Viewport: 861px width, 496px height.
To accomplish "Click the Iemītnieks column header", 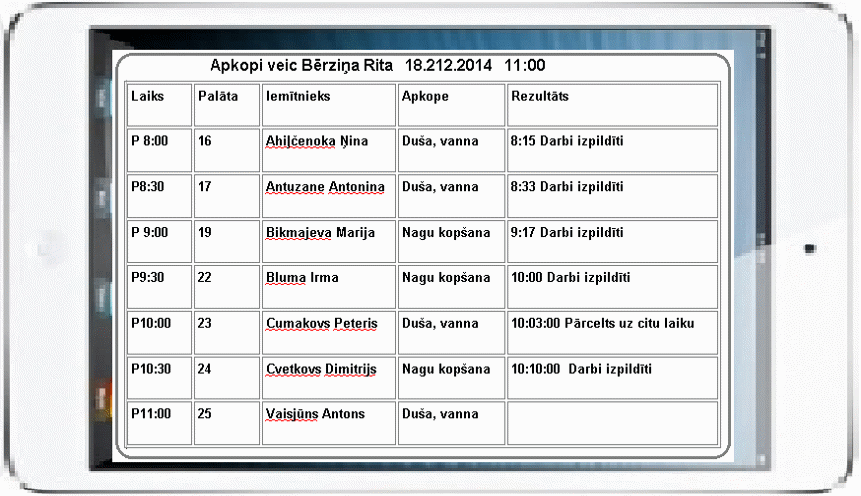I will 298,97.
